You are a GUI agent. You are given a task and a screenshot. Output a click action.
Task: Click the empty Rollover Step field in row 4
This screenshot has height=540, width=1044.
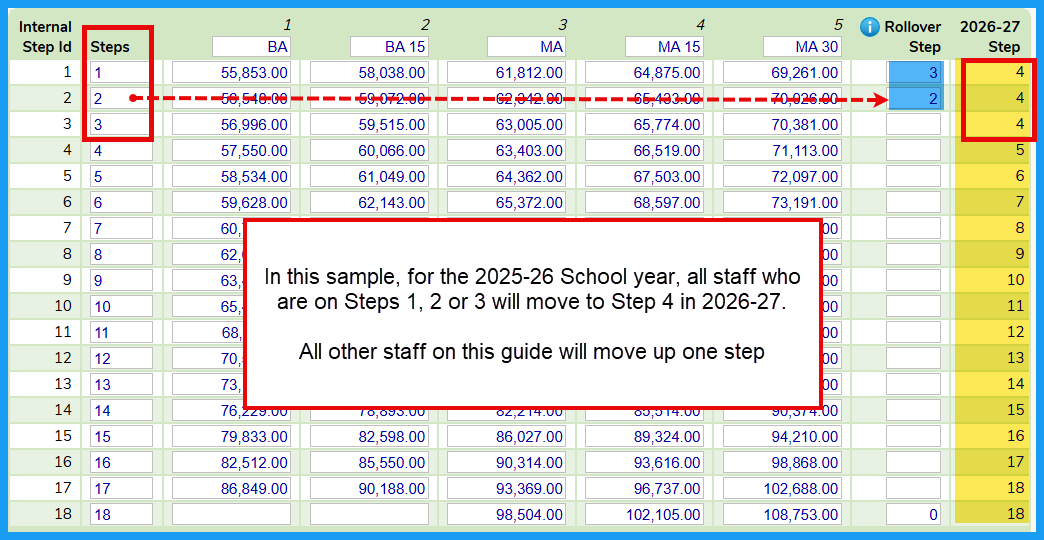(x=914, y=150)
